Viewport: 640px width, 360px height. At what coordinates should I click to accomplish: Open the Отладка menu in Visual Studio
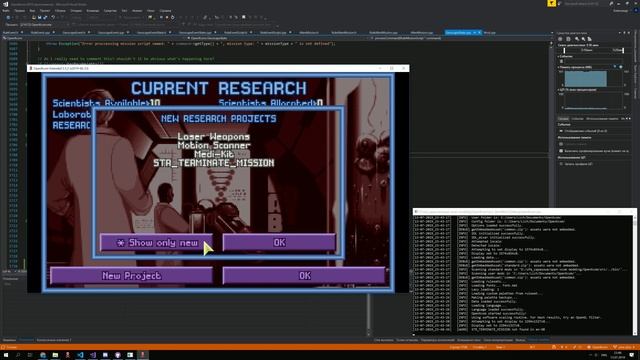tap(76, 11)
